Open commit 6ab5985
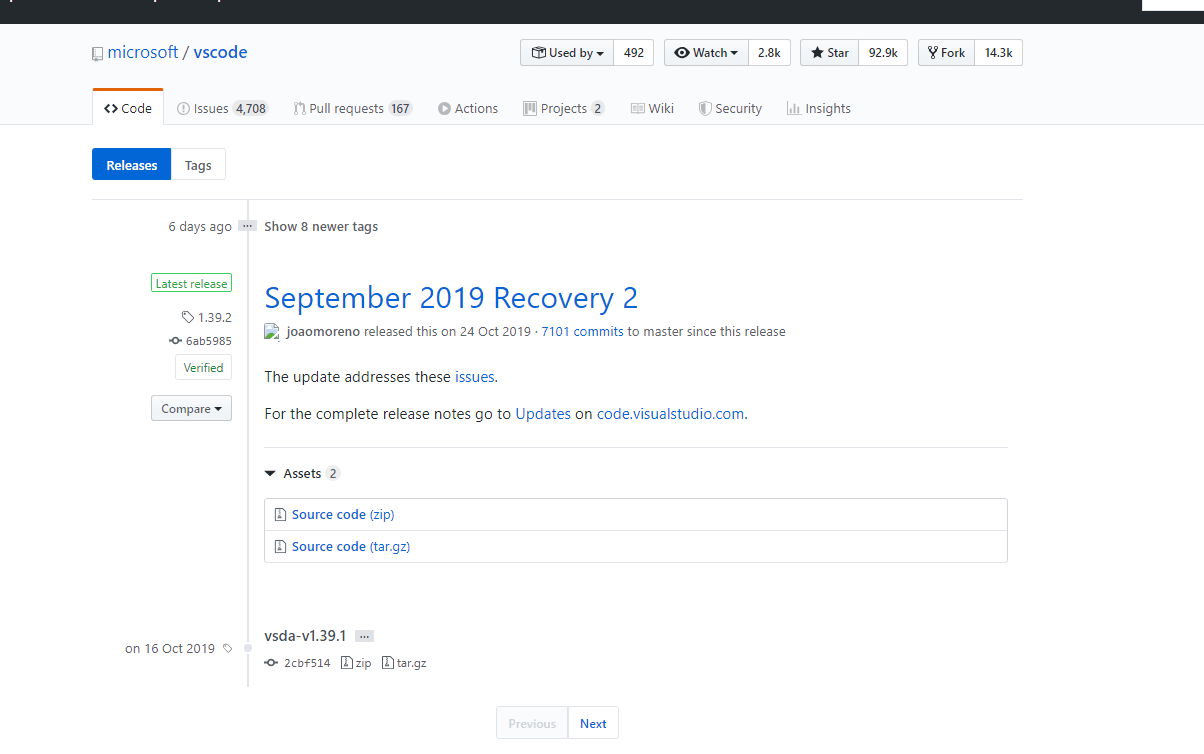 pos(201,341)
